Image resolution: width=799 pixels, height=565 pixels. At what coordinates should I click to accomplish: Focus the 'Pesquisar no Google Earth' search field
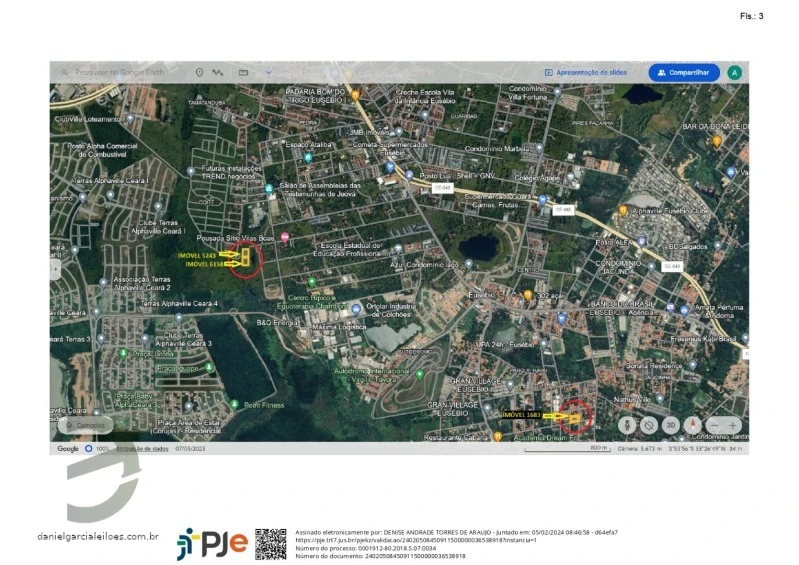(119, 72)
